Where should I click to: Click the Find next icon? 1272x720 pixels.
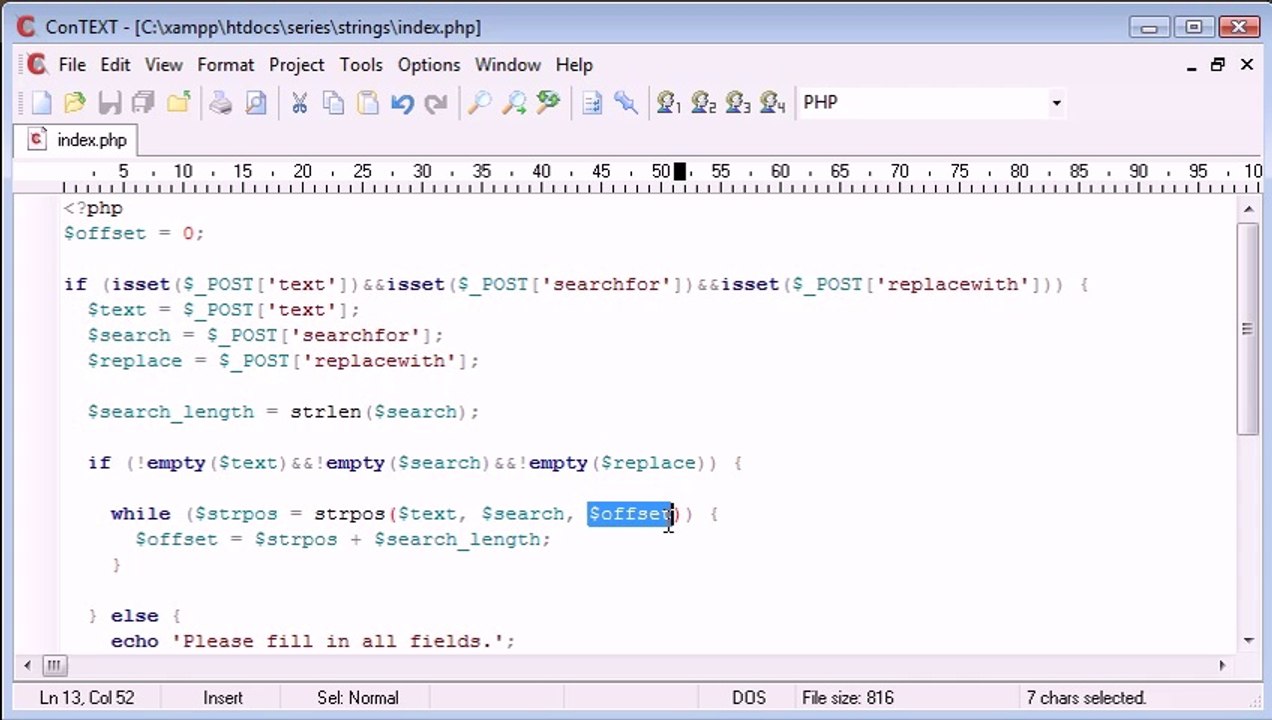click(514, 102)
